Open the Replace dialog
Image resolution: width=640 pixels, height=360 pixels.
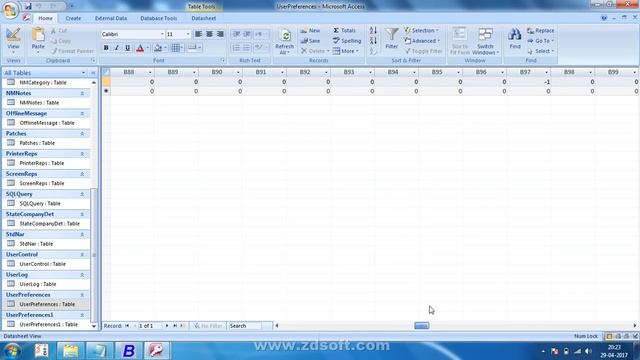541,31
